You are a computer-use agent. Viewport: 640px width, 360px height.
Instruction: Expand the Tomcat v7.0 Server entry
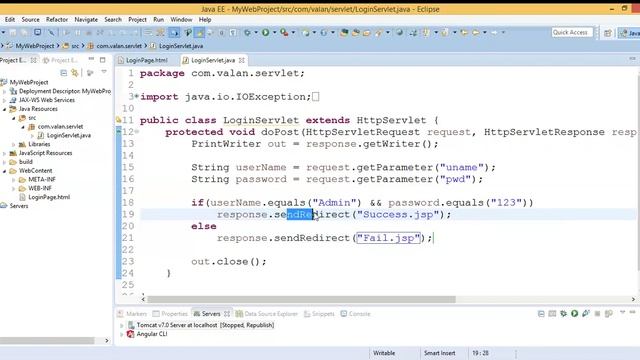coord(122,325)
